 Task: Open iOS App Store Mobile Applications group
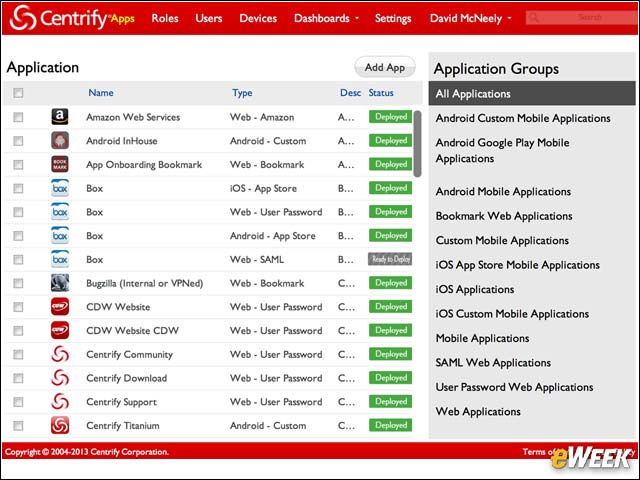click(x=518, y=265)
